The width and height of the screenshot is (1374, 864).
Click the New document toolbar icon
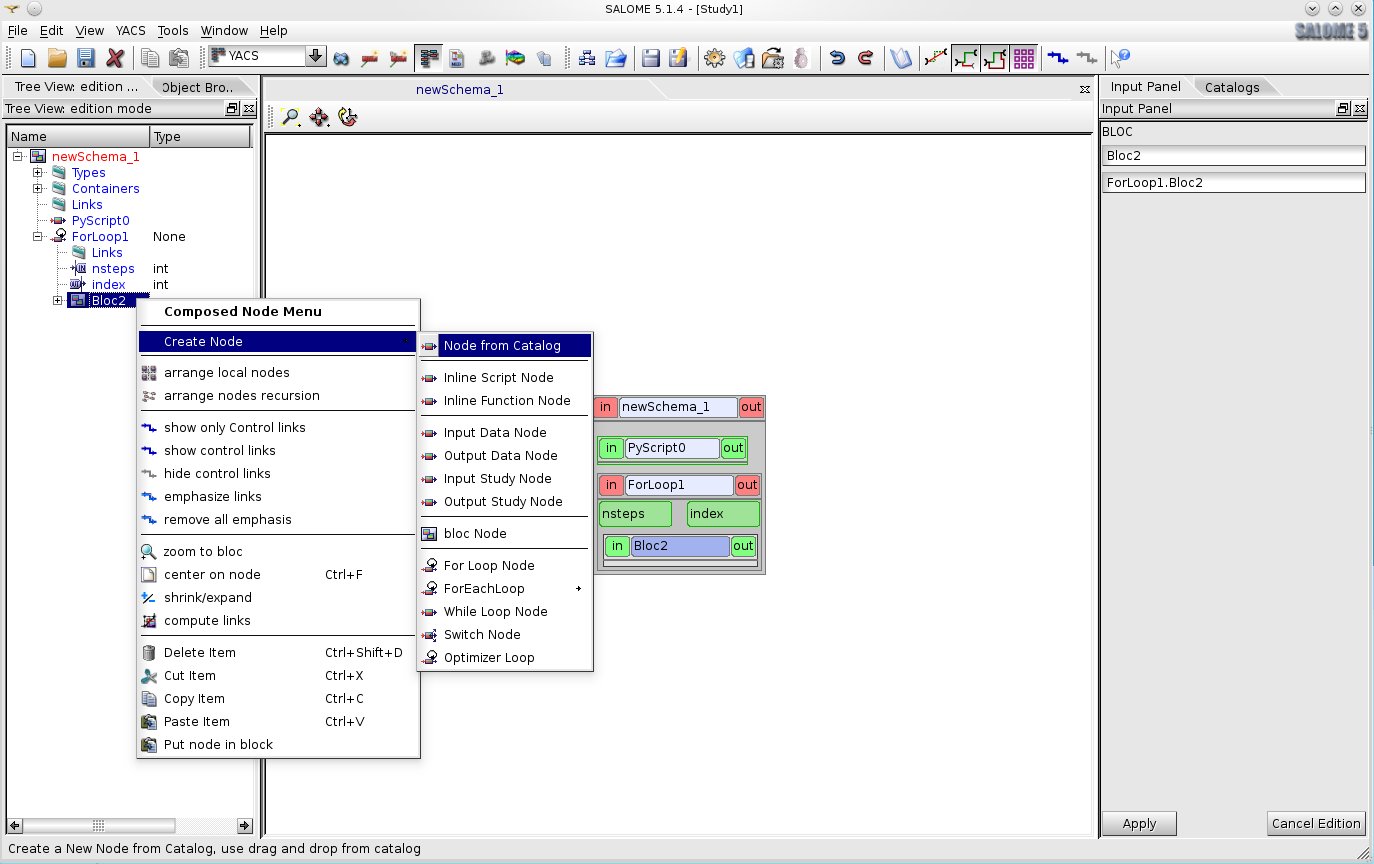point(28,58)
